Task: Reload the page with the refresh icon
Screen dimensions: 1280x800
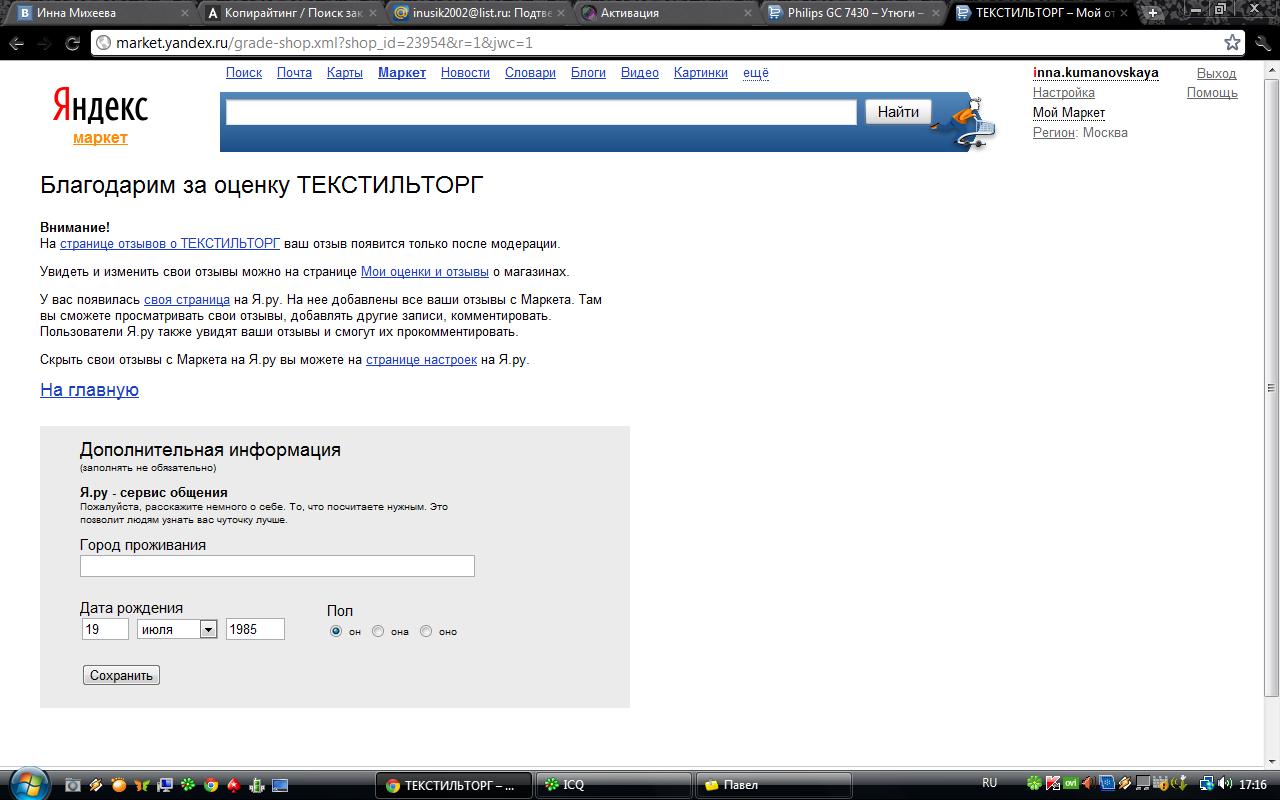Action: pyautogui.click(x=72, y=43)
